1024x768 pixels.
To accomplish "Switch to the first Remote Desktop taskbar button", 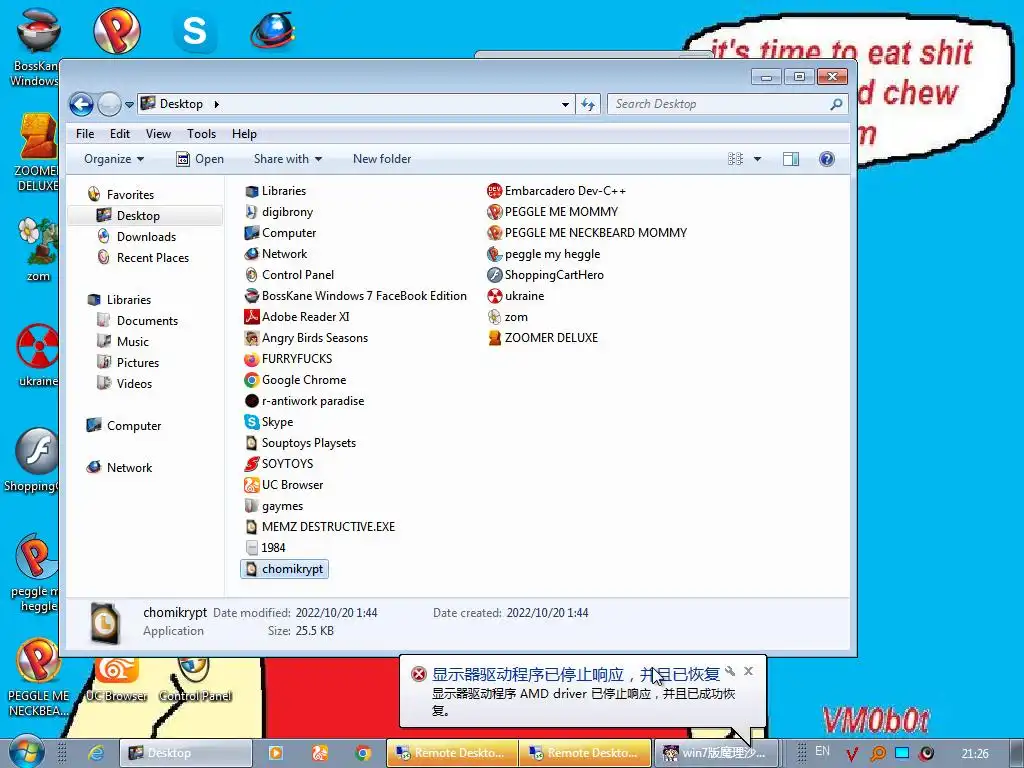I will pos(453,753).
